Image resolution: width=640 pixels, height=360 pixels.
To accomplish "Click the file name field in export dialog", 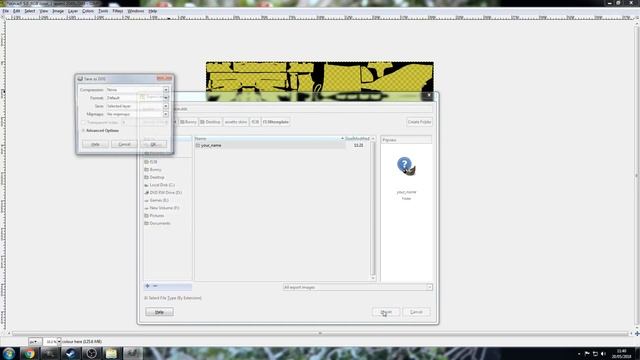I will click(302, 109).
